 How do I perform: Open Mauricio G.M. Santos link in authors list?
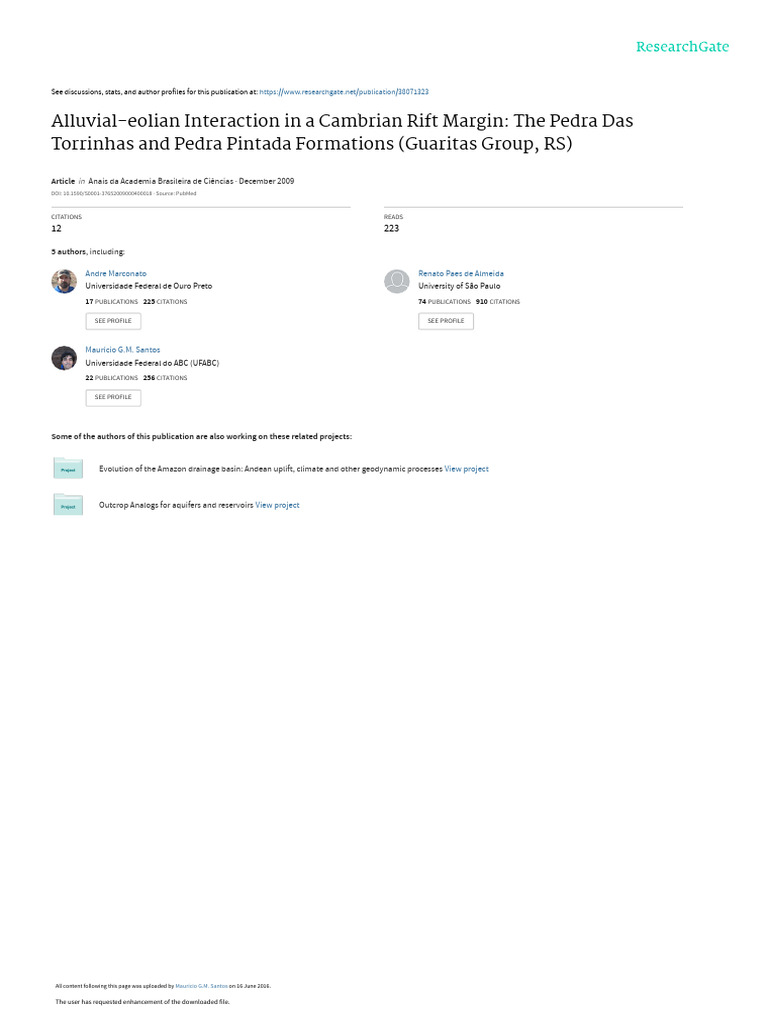coord(123,350)
